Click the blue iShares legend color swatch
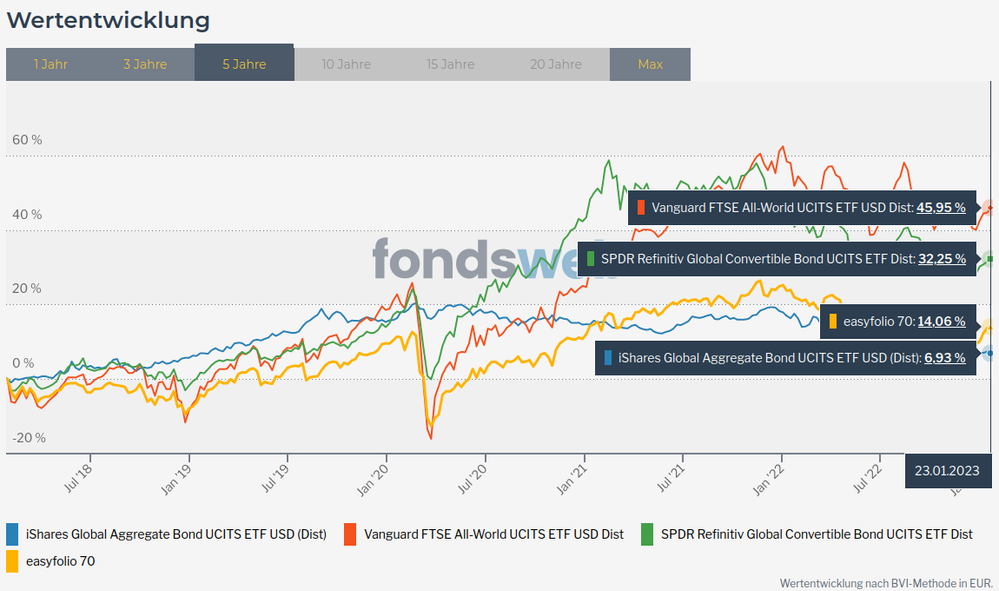Screen dimensions: 999x591 click(x=12, y=534)
